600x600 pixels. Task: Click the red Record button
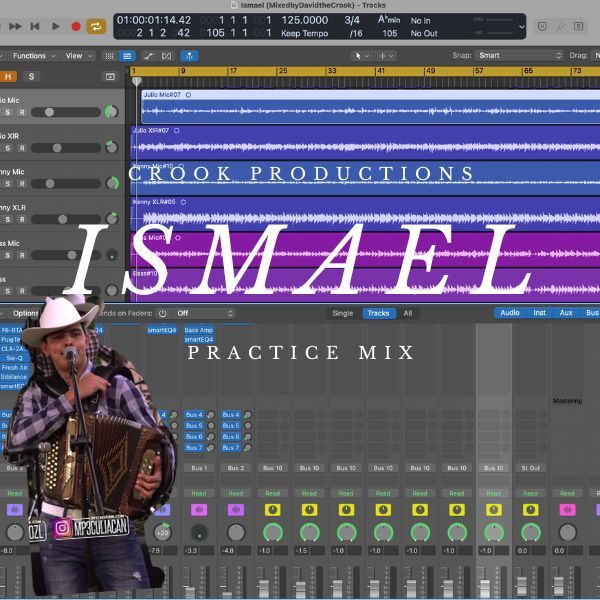coord(76,26)
